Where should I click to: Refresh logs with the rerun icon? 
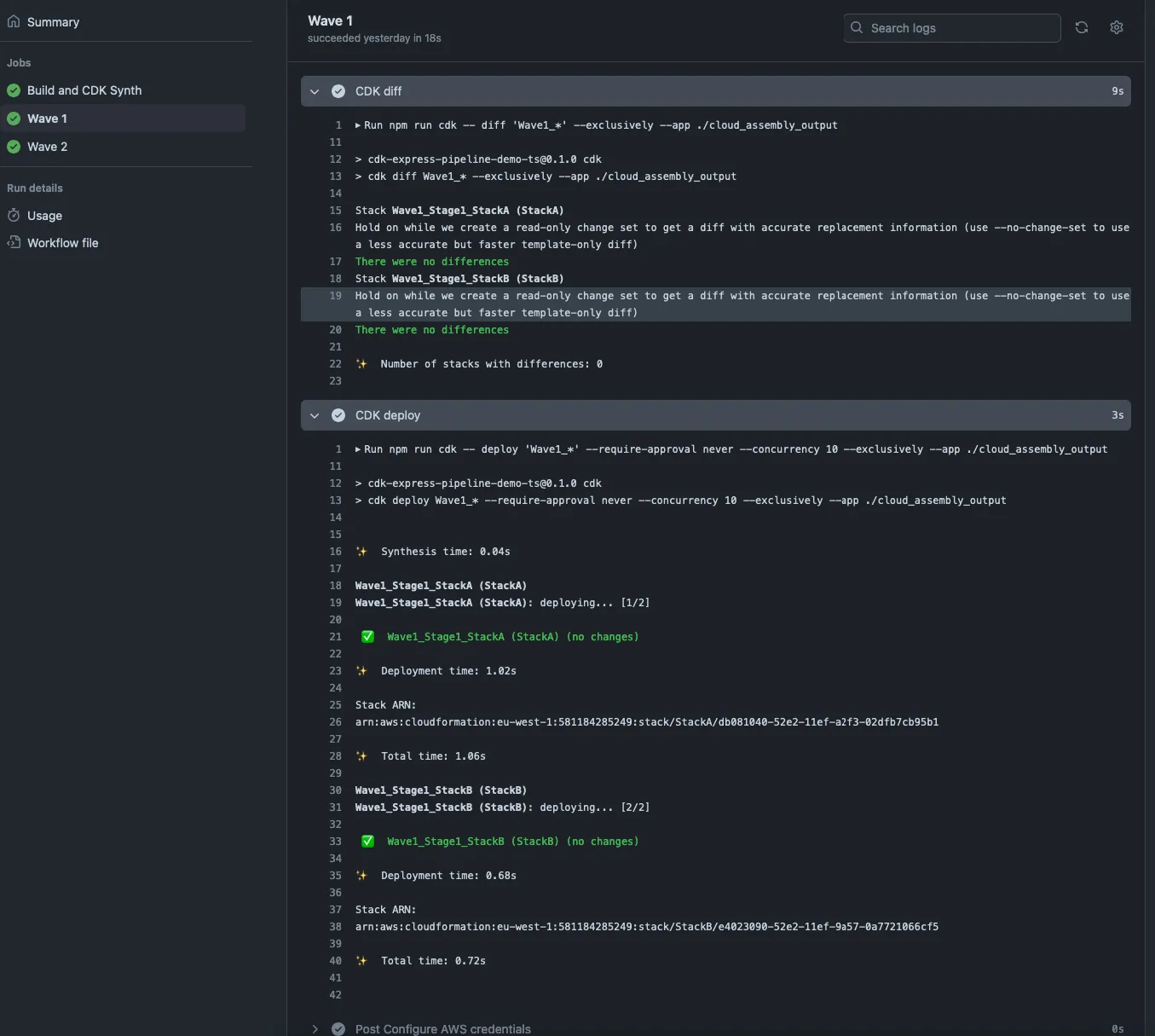[x=1082, y=27]
